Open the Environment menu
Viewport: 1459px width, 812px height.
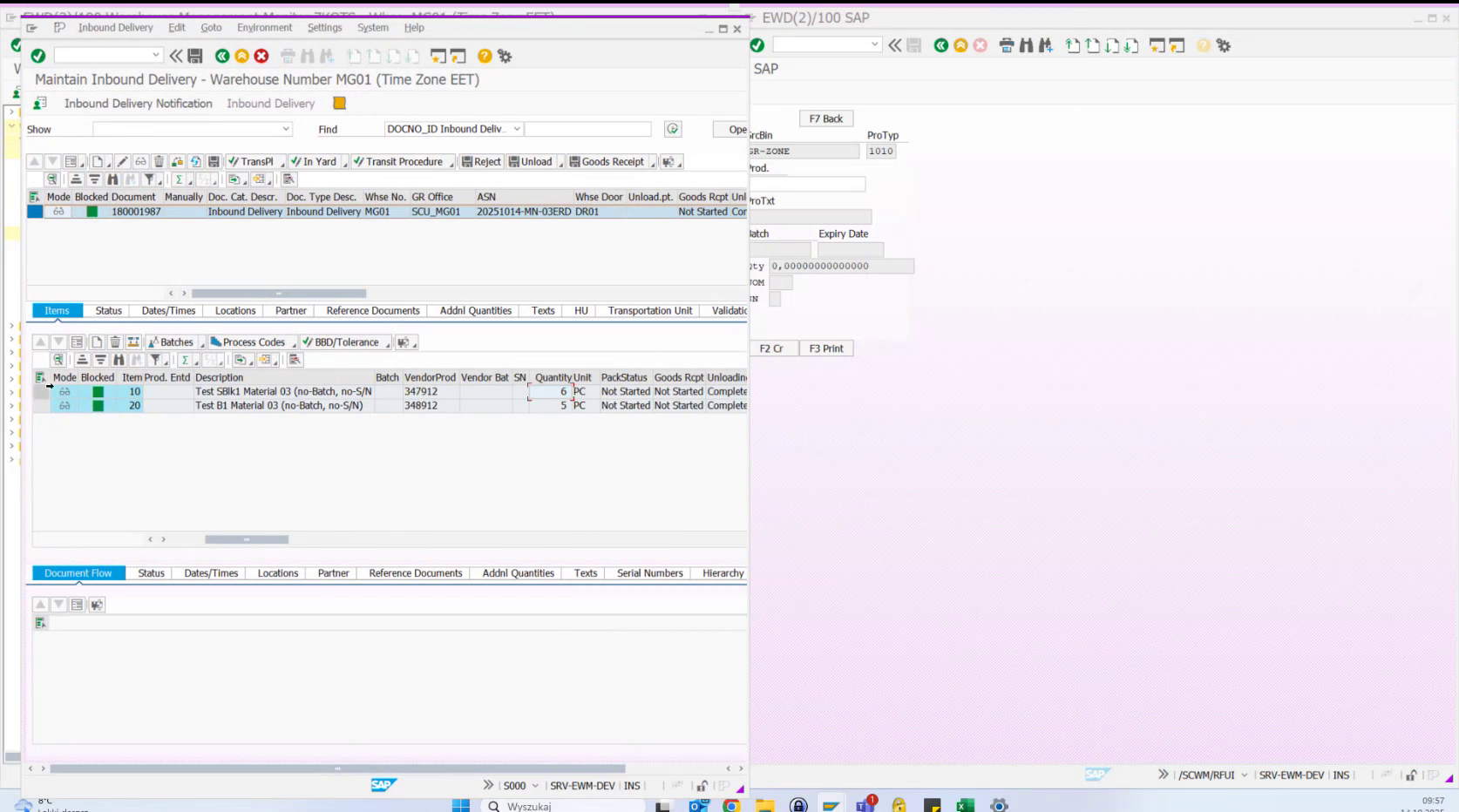tap(265, 27)
